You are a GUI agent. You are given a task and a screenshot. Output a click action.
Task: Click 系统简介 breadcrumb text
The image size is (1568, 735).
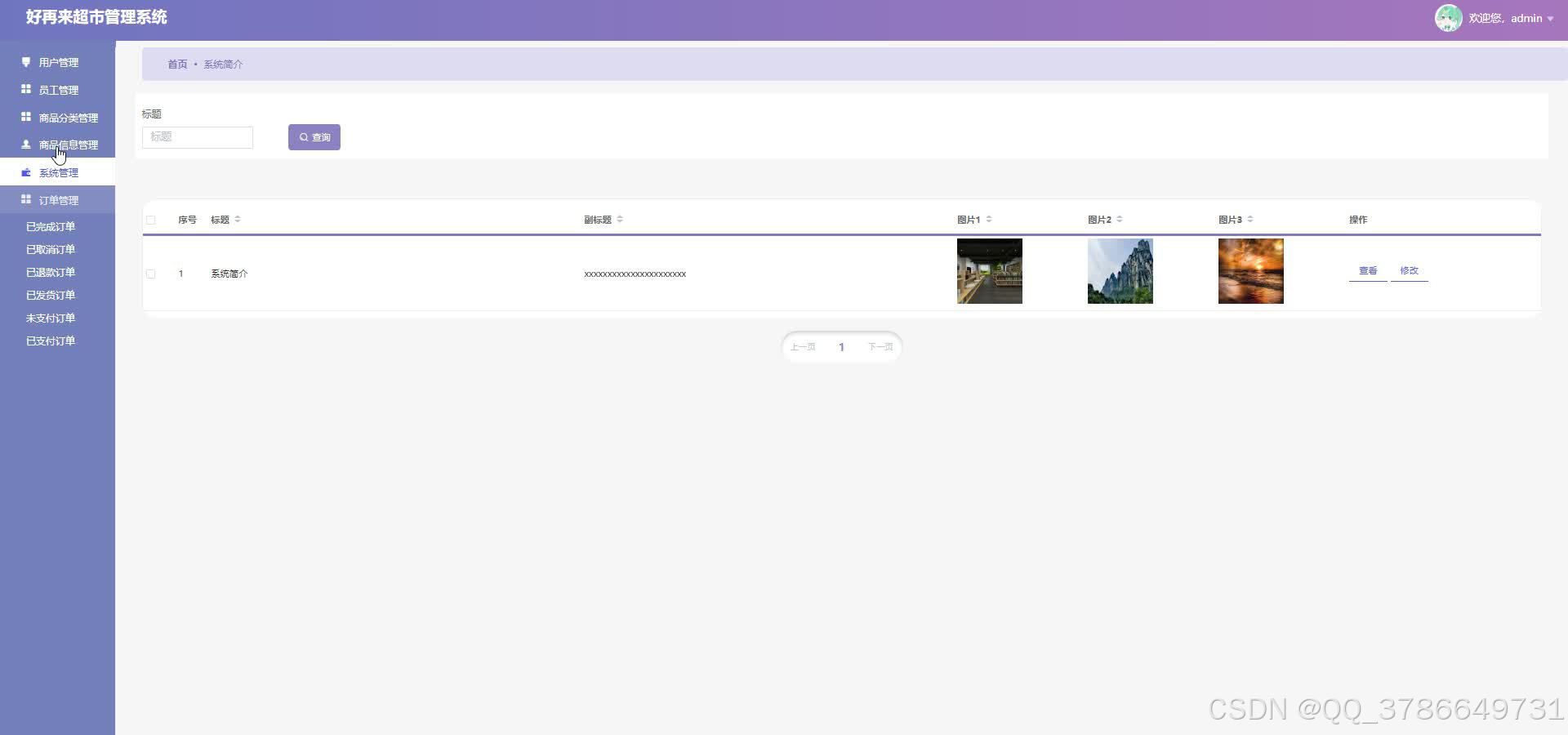223,64
